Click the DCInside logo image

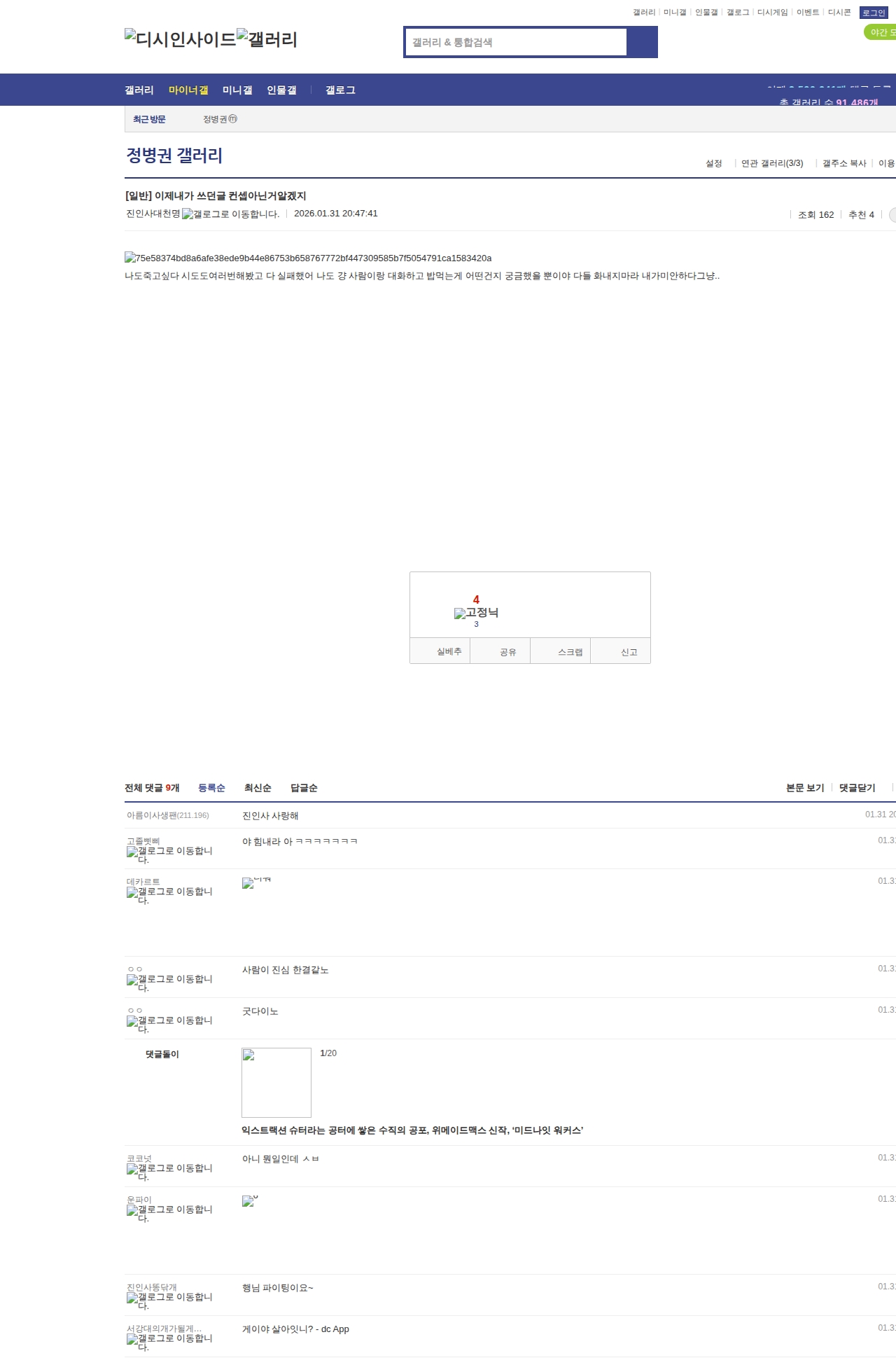point(180,39)
